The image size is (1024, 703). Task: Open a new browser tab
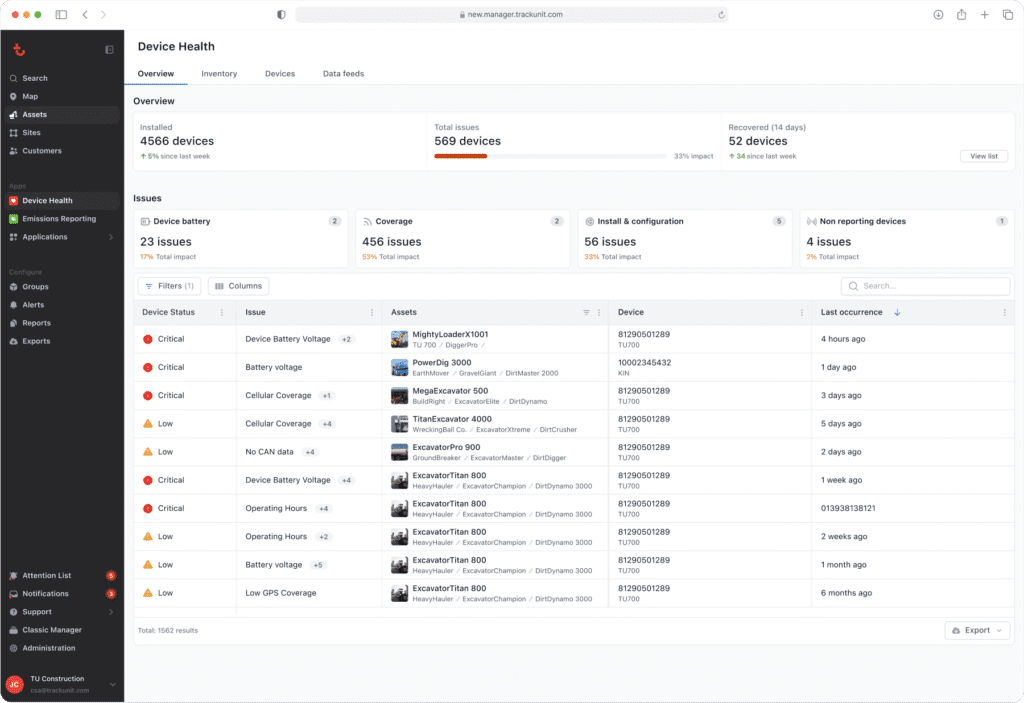[x=984, y=14]
